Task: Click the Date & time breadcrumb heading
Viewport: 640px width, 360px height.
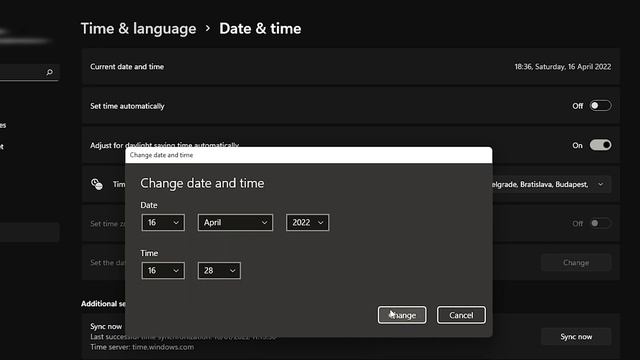Action: (x=260, y=29)
